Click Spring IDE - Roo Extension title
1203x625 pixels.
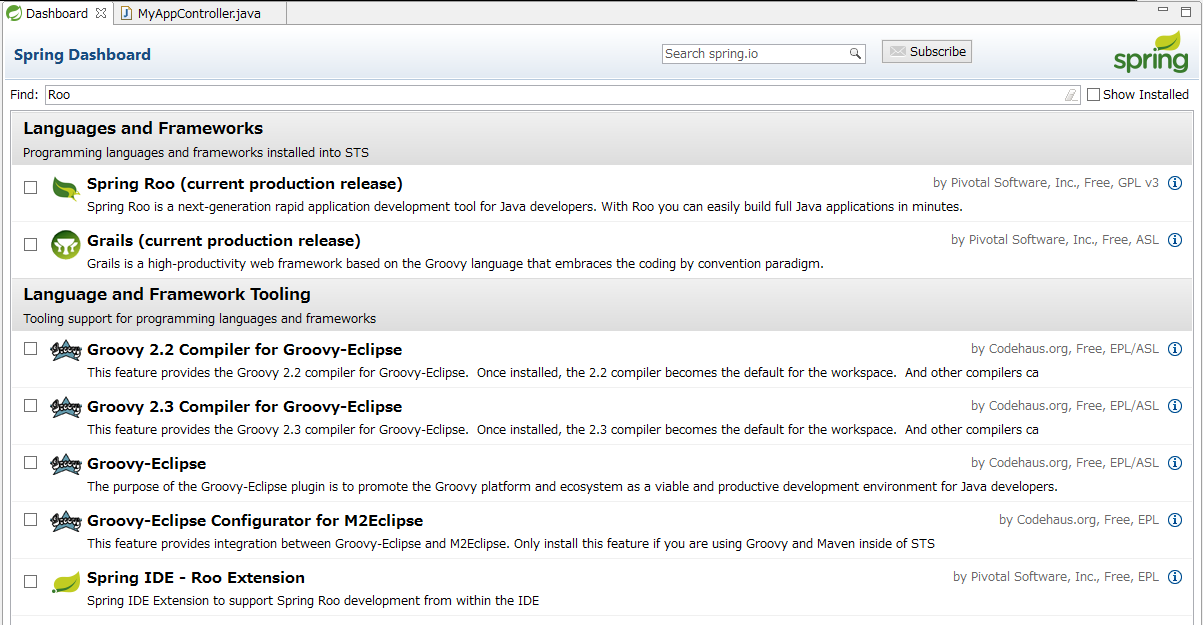point(196,578)
